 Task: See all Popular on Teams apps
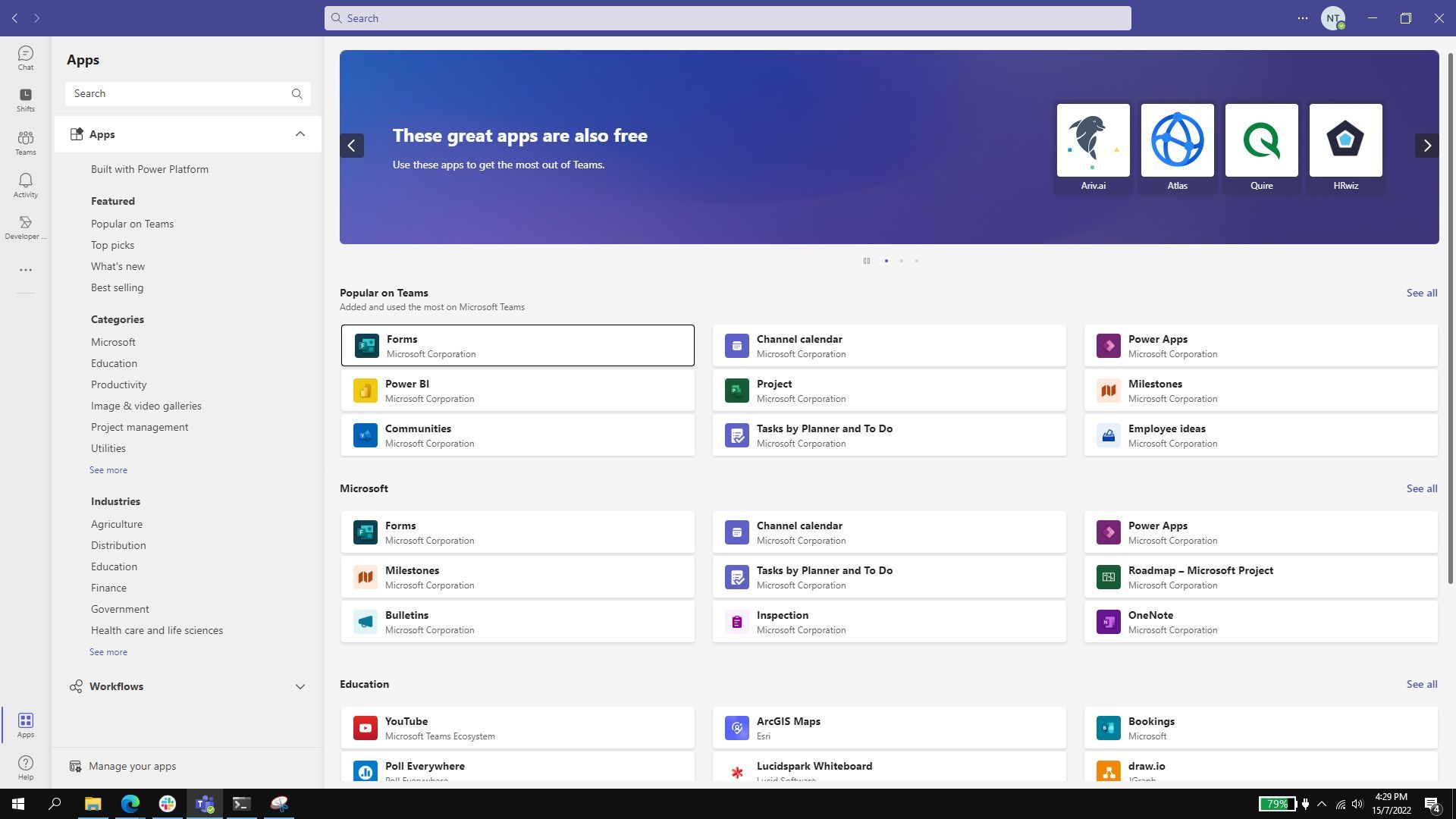pyautogui.click(x=1422, y=293)
